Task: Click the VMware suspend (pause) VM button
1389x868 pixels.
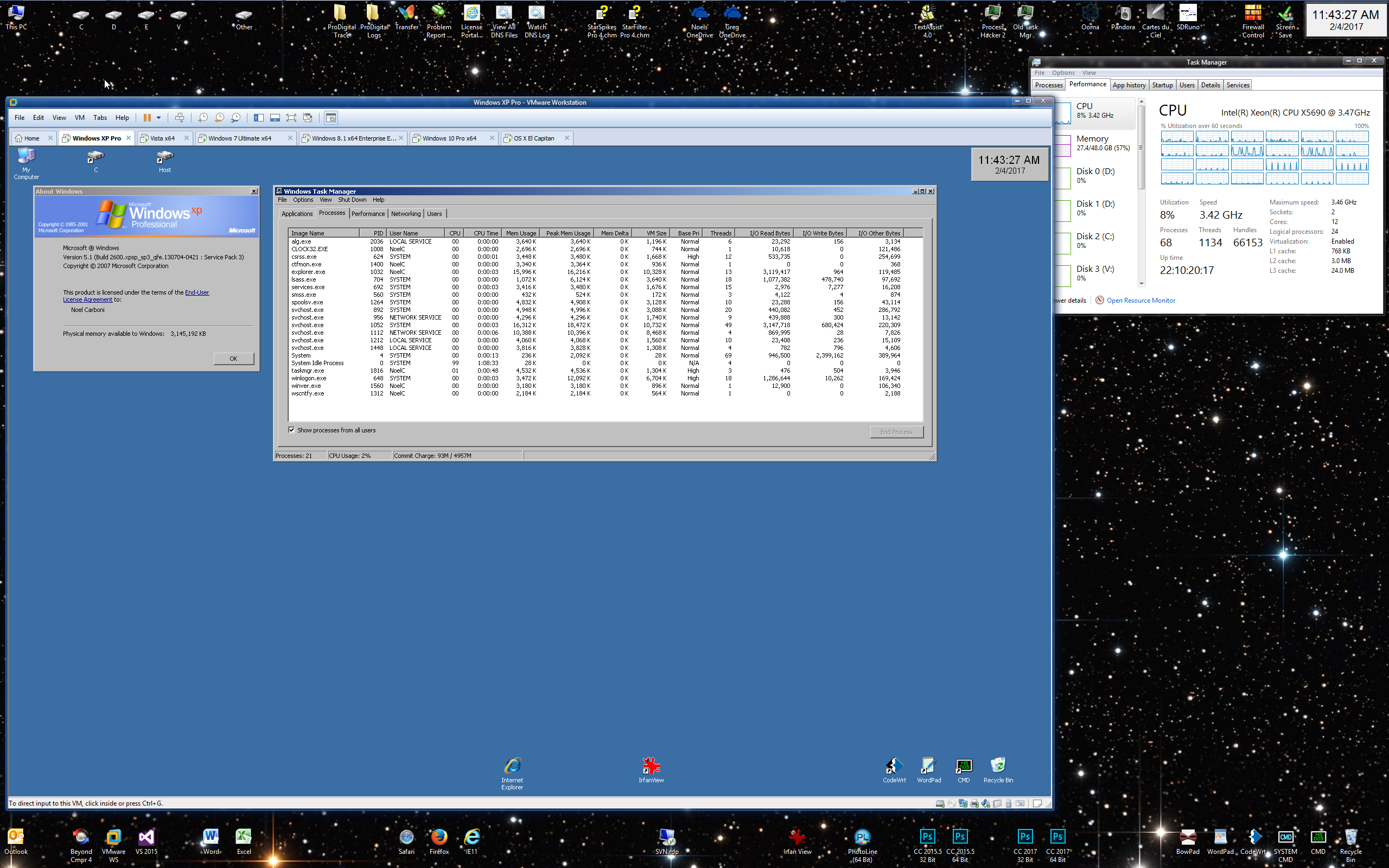Action: (147, 118)
